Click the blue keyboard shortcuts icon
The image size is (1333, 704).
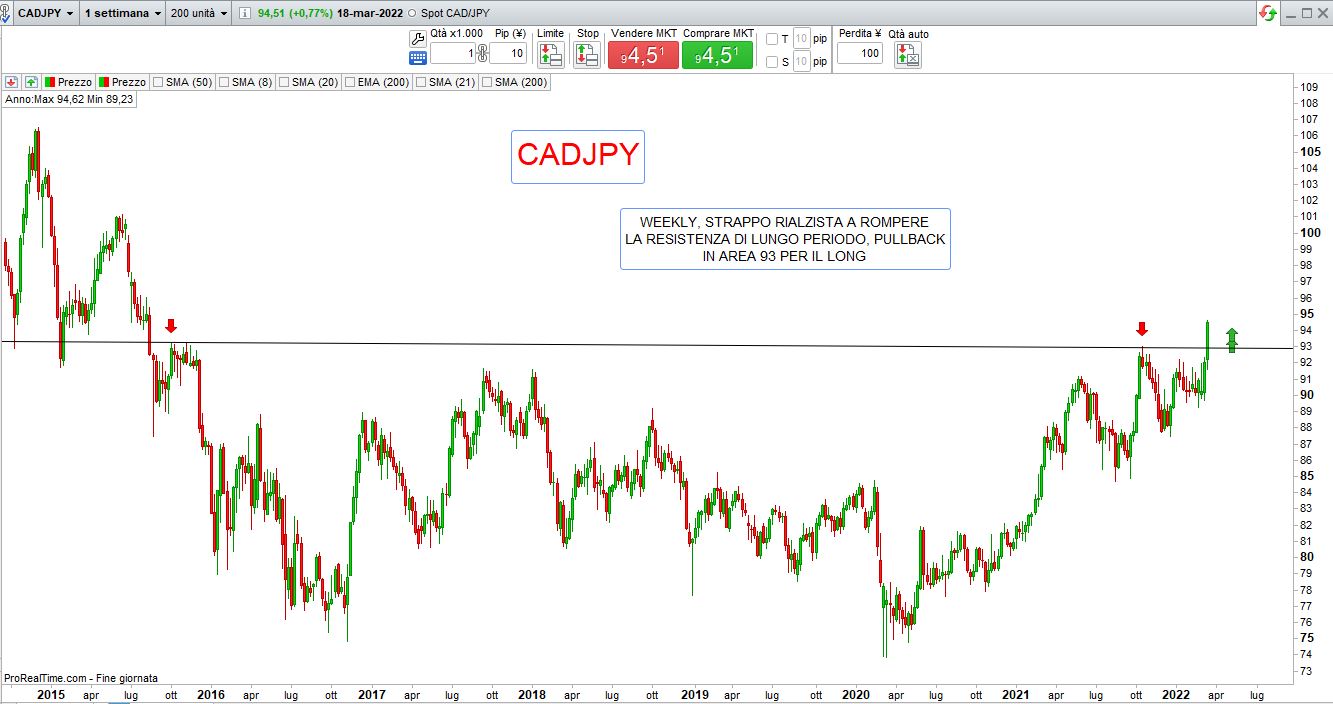[418, 57]
